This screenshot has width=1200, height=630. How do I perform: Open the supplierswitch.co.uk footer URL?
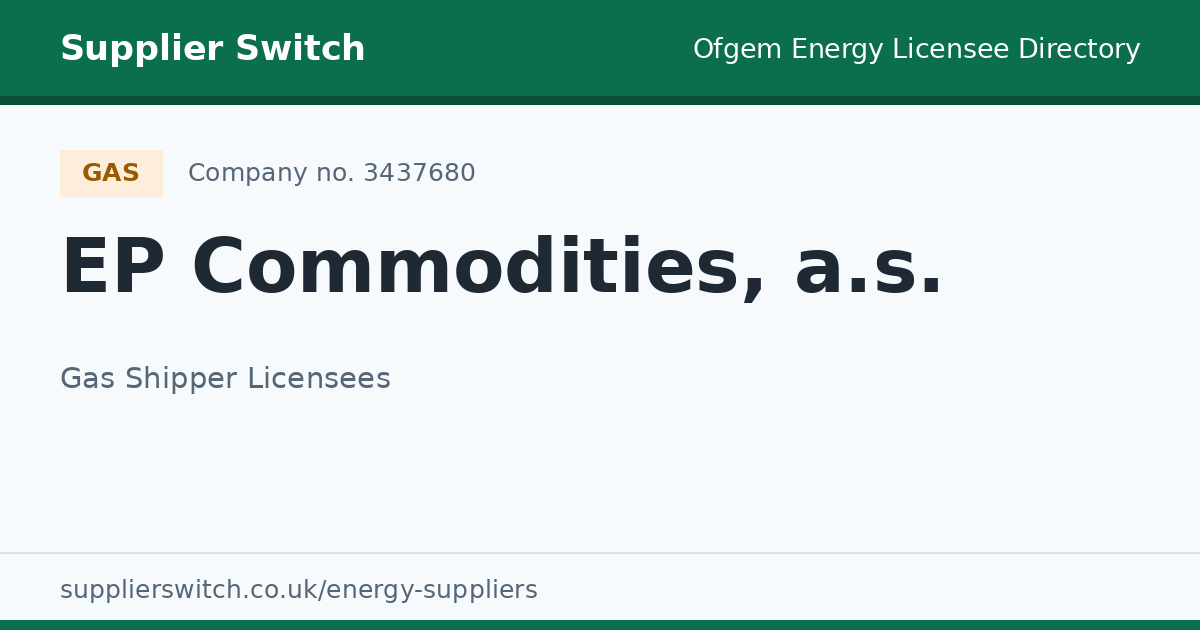coord(299,590)
